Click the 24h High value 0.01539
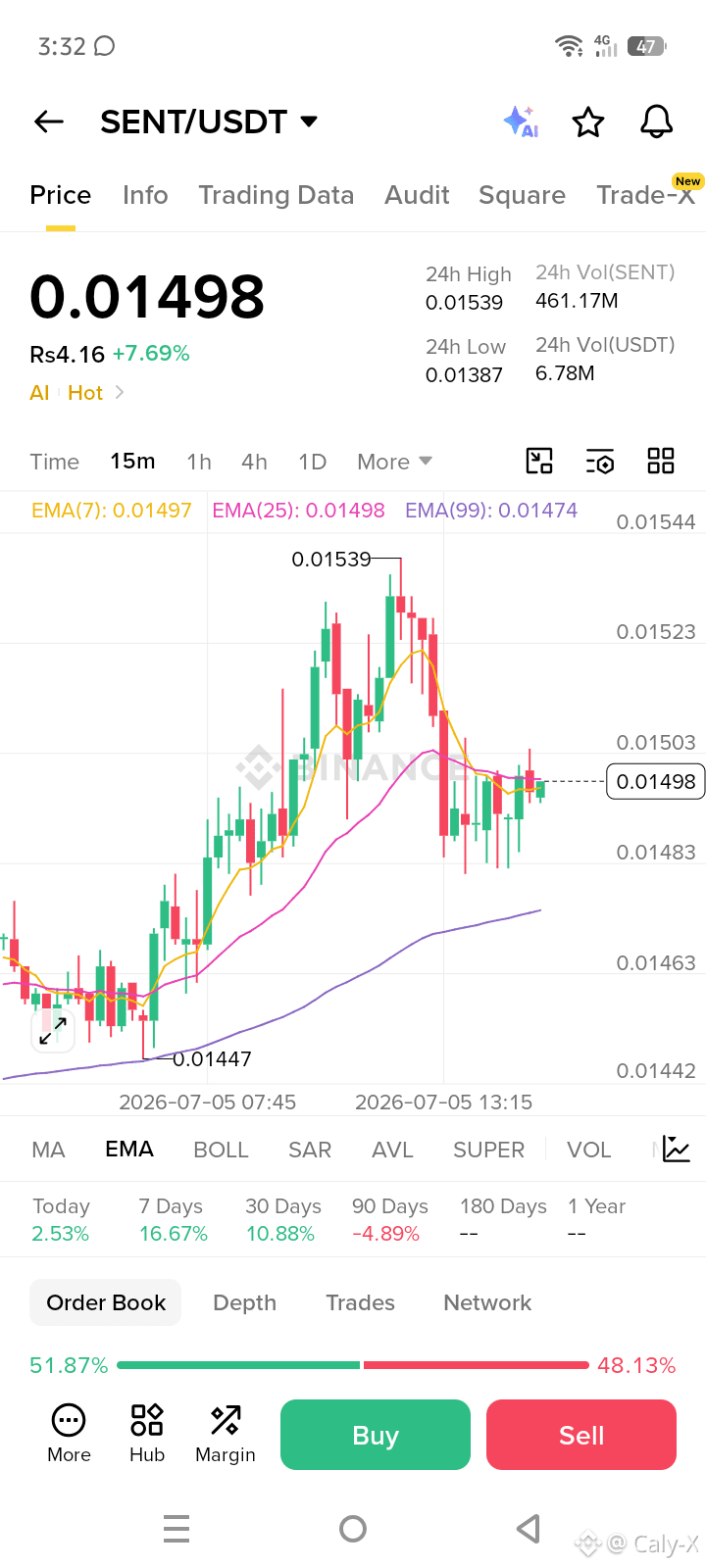This screenshot has width=706, height=1568. pos(465,303)
